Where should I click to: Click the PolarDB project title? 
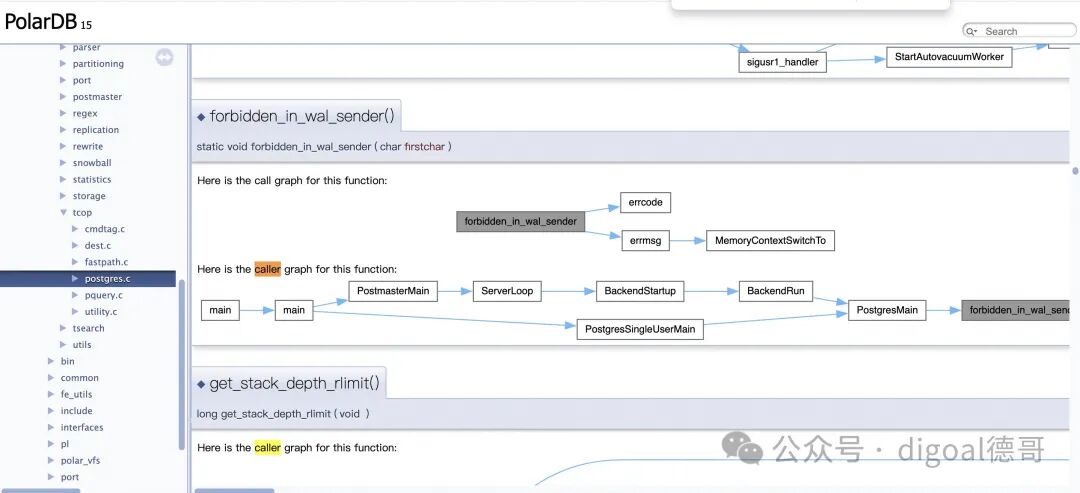(41, 22)
